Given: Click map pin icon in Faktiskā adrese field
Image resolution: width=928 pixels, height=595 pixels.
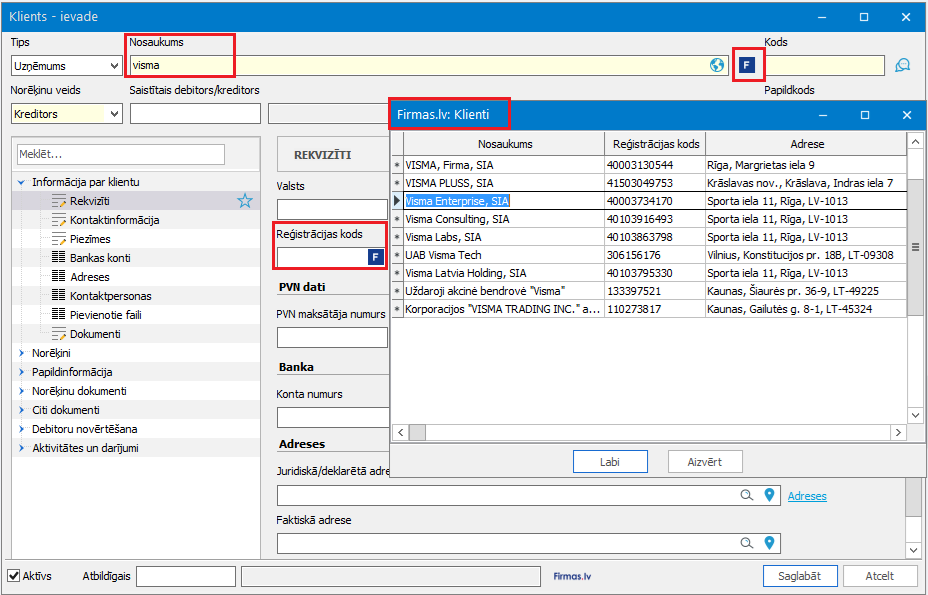Looking at the screenshot, I should [769, 543].
